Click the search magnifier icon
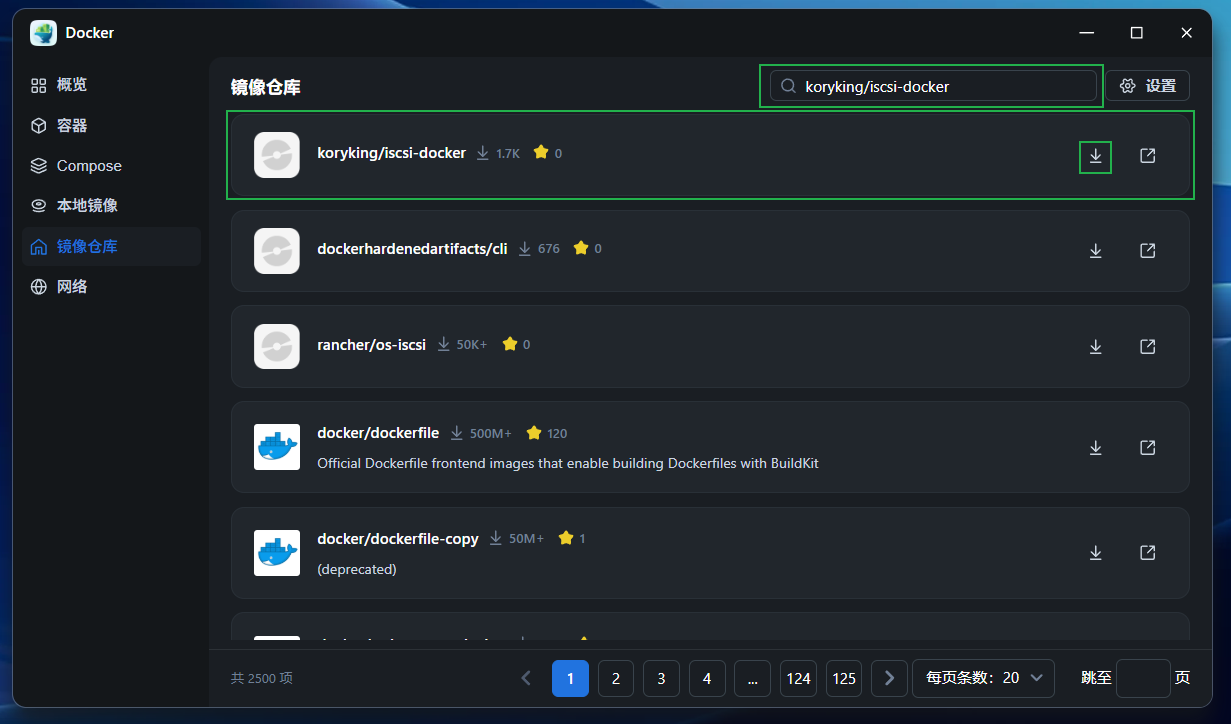This screenshot has height=724, width=1231. (788, 86)
